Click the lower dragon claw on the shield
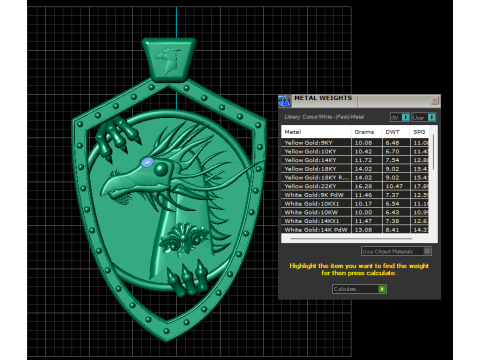480x360 pixels. tap(188, 278)
